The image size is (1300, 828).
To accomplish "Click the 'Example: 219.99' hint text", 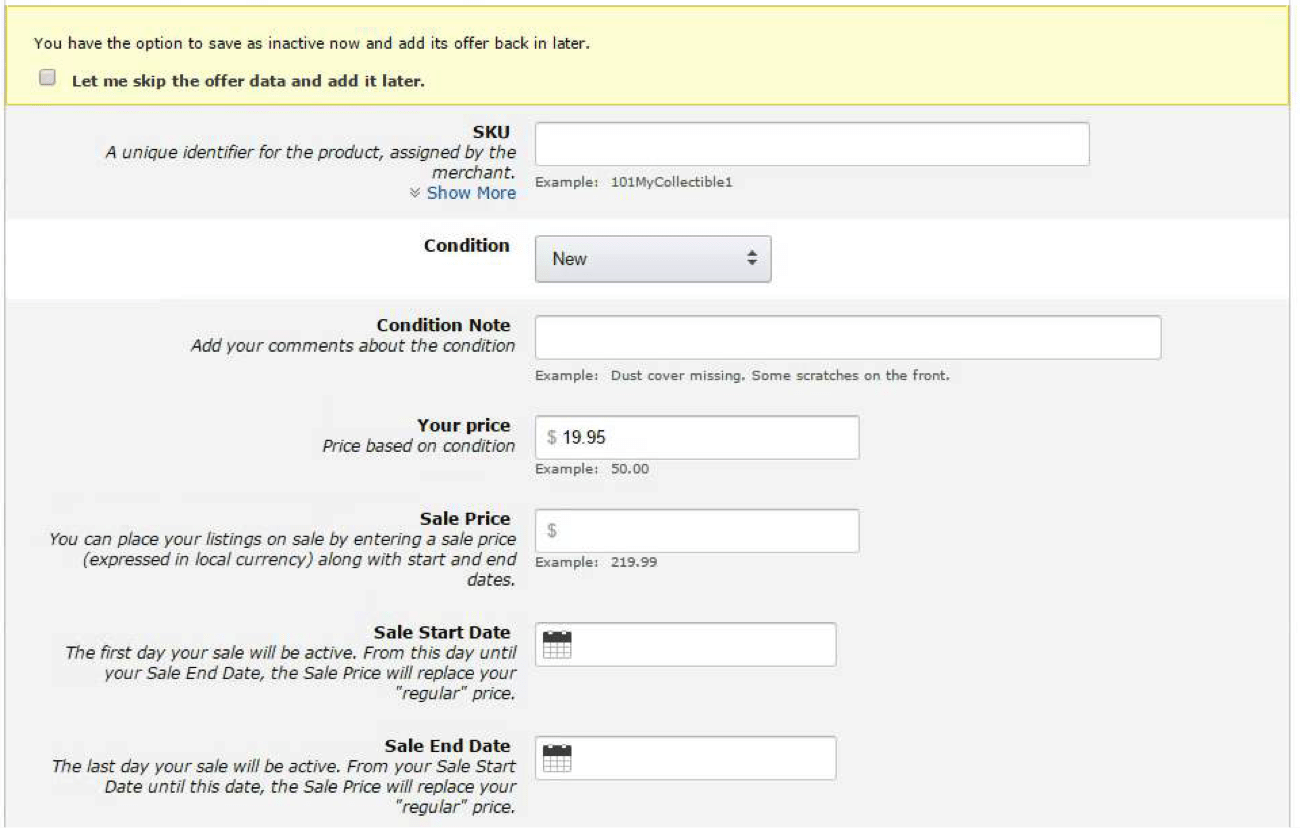I will click(x=596, y=562).
